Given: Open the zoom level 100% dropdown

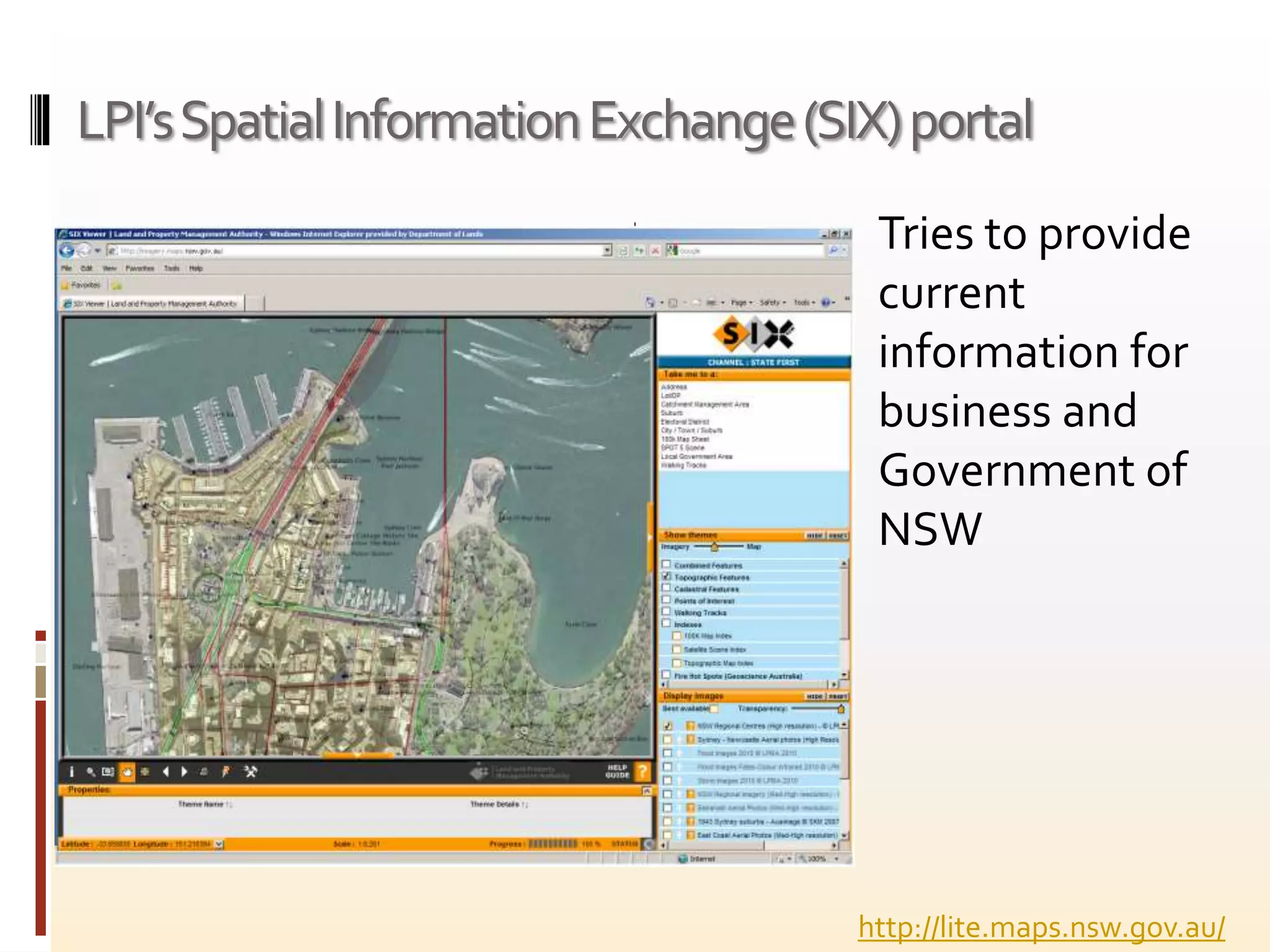Looking at the screenshot, I should tap(836, 858).
